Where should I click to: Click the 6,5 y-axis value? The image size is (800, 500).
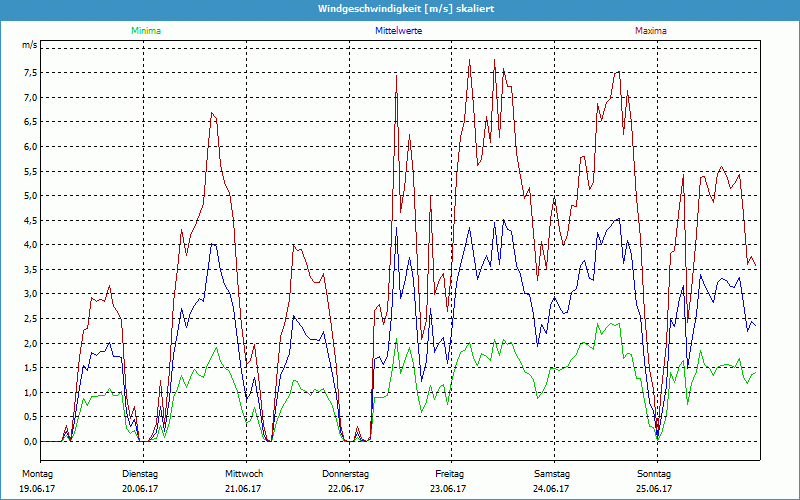31,122
